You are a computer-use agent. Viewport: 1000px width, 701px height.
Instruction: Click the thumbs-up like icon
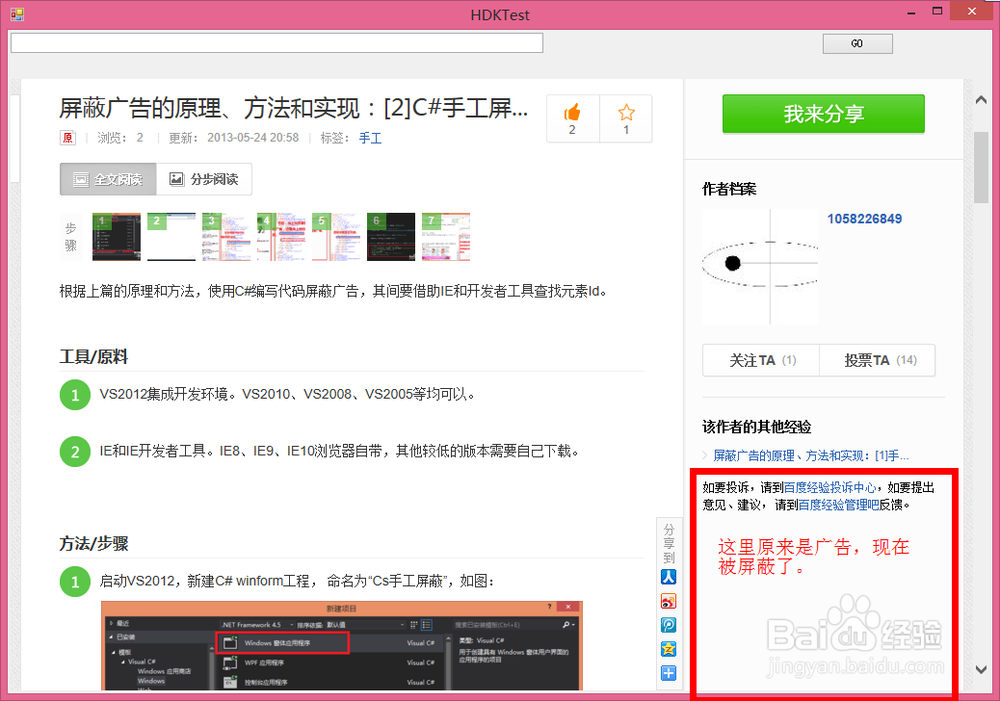click(572, 112)
